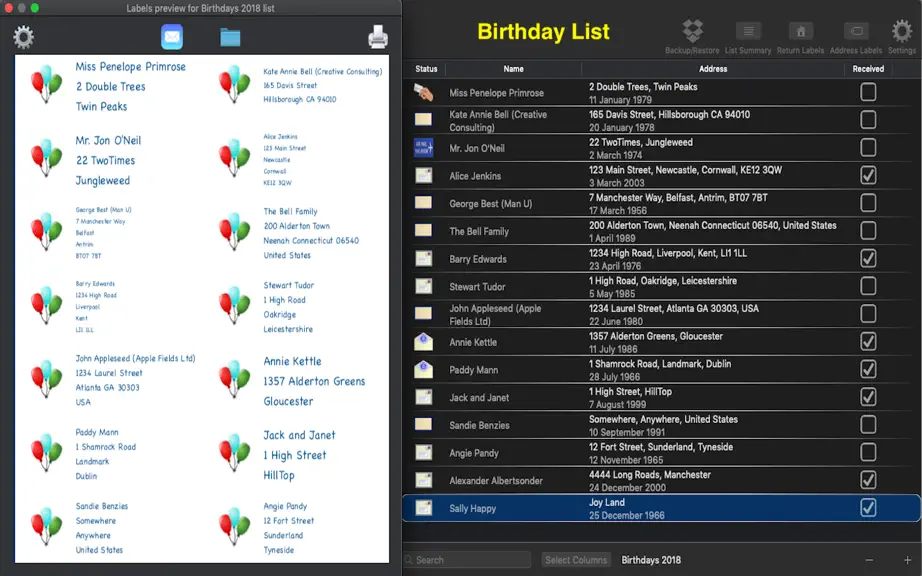Click envelope status icon for Annie Kettle
The height and width of the screenshot is (576, 922).
click(423, 341)
